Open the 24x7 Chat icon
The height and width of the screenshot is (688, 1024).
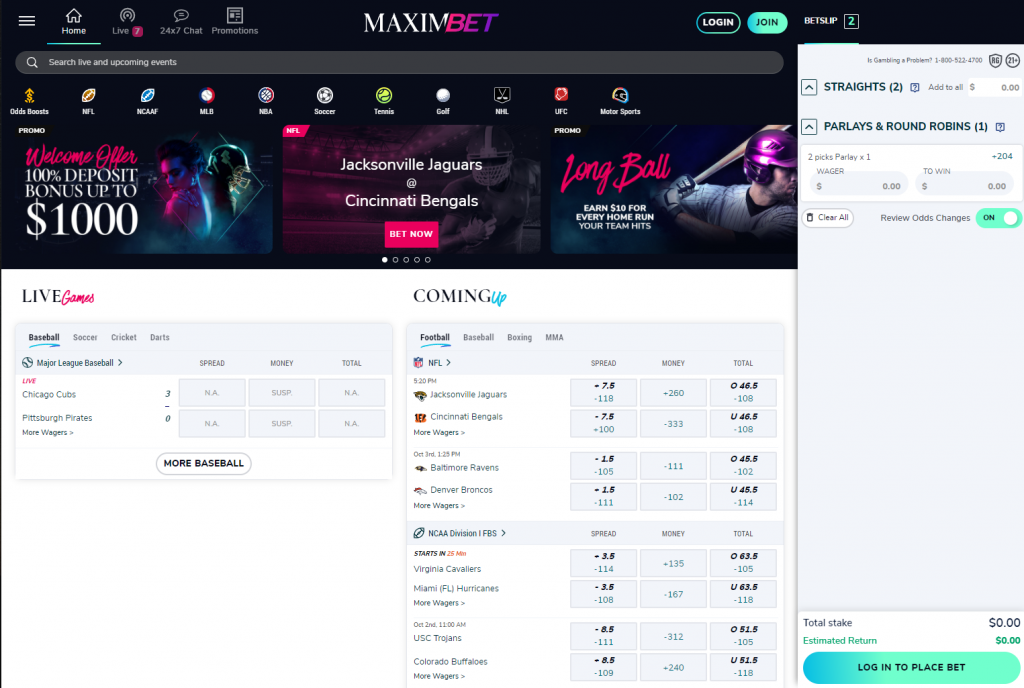point(181,15)
